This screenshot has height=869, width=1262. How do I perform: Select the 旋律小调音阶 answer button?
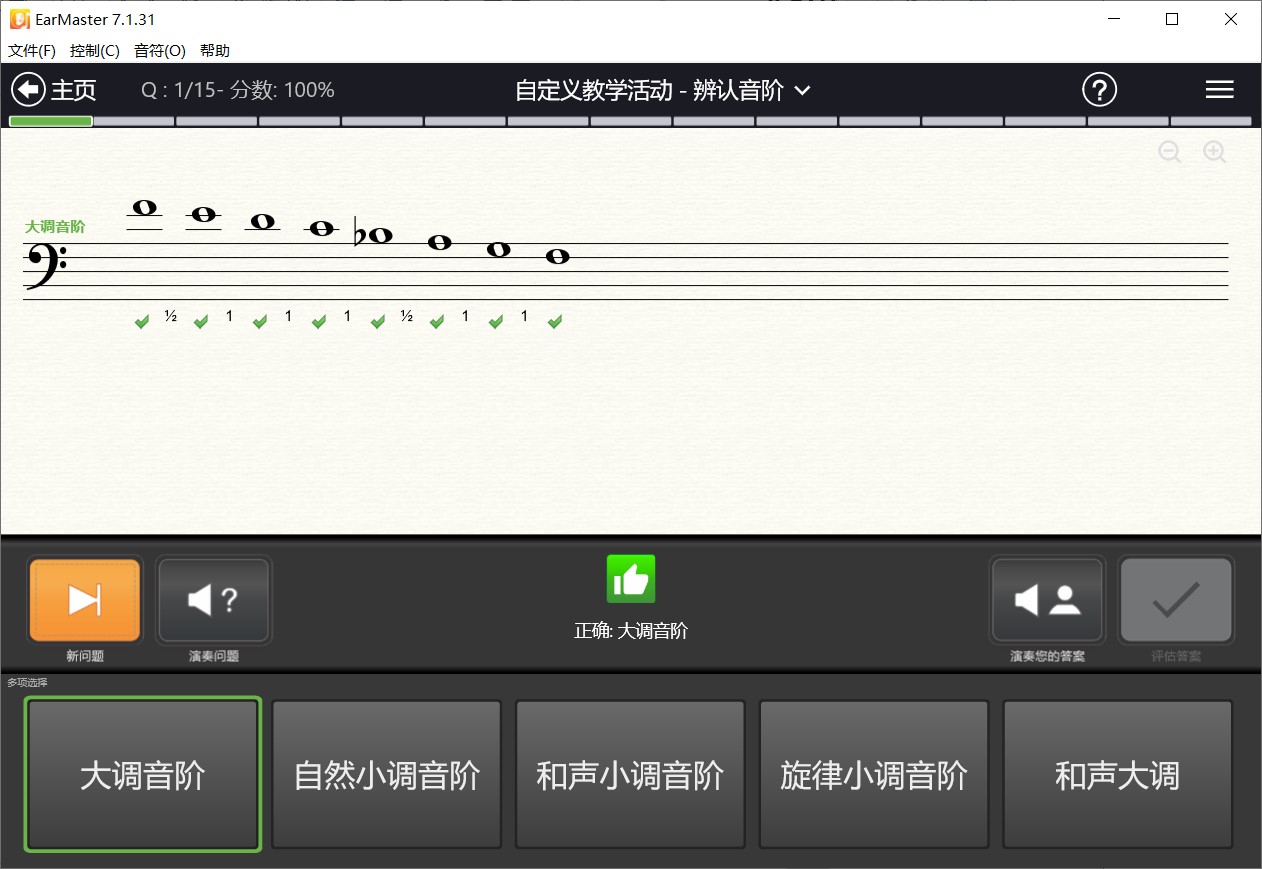coord(873,774)
